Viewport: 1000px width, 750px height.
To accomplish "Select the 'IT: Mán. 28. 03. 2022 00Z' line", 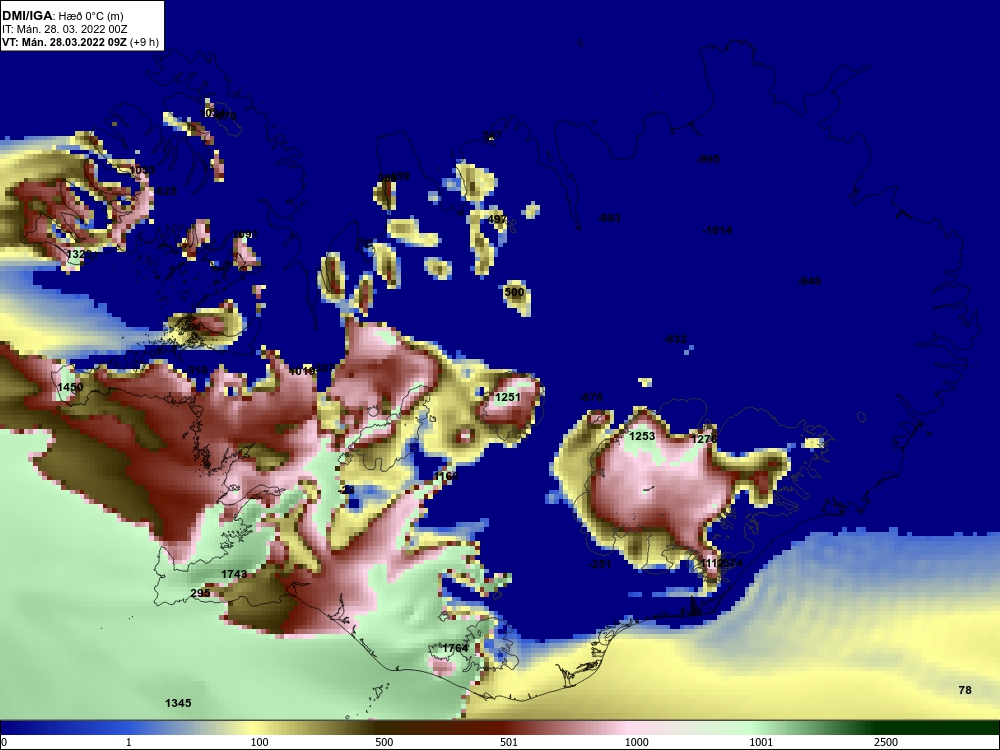I will (64, 29).
